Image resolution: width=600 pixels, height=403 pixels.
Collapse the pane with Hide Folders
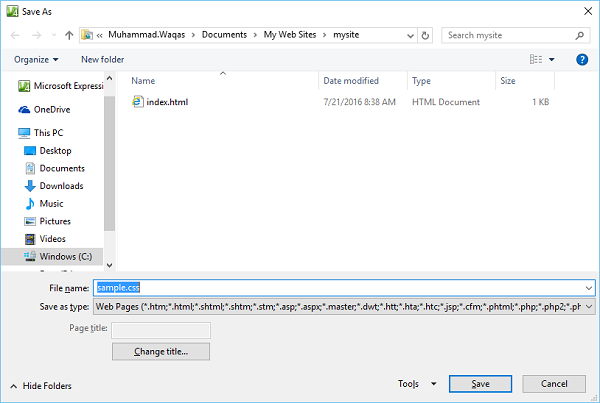pyautogui.click(x=40, y=386)
